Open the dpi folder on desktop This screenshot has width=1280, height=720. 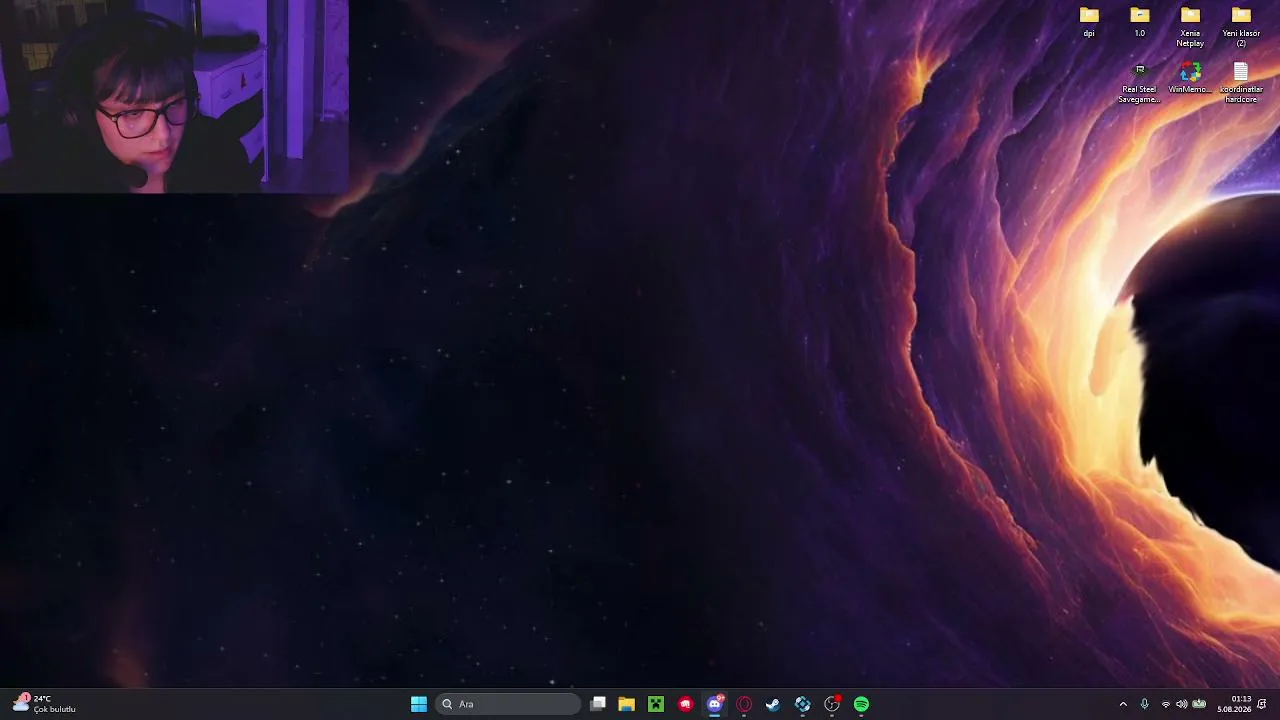click(1089, 21)
